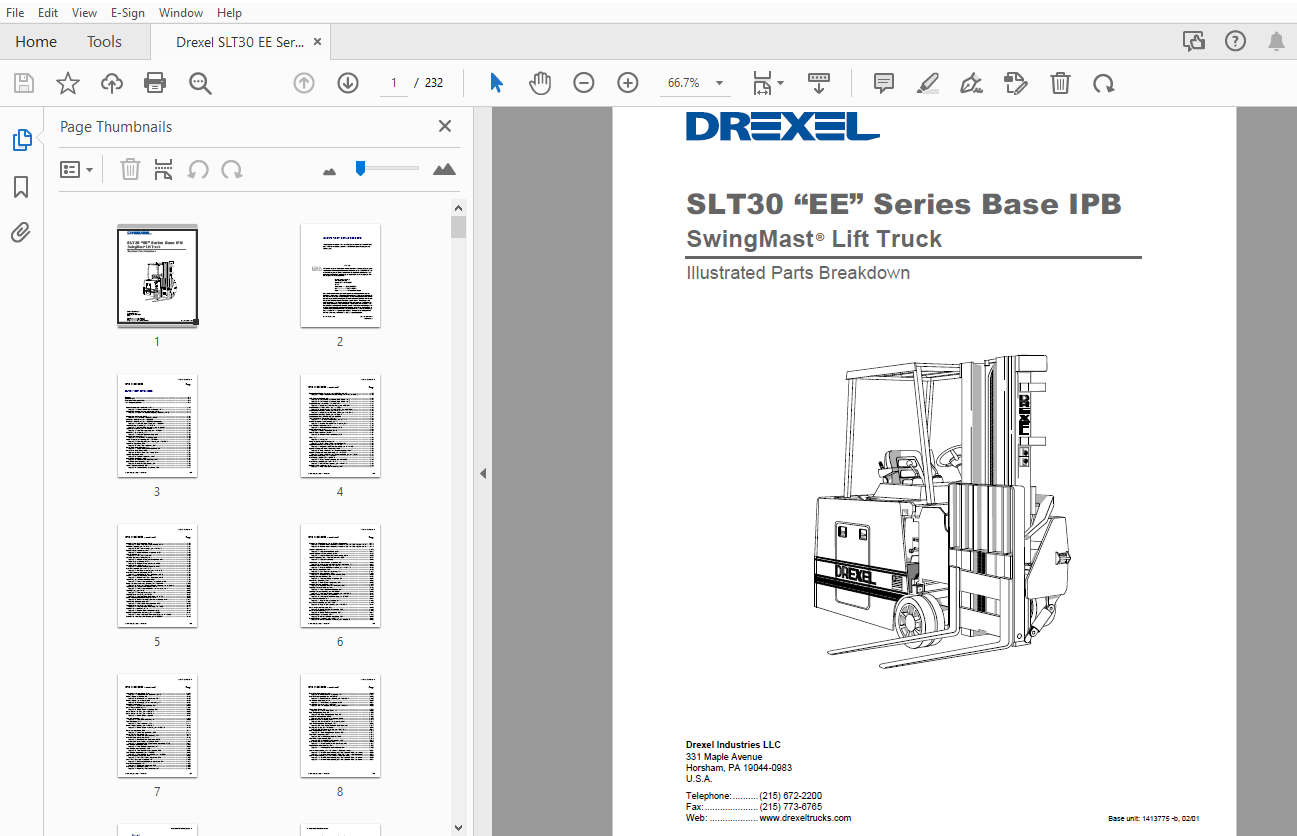
Task: Open the find text magnifier
Action: pyautogui.click(x=200, y=83)
